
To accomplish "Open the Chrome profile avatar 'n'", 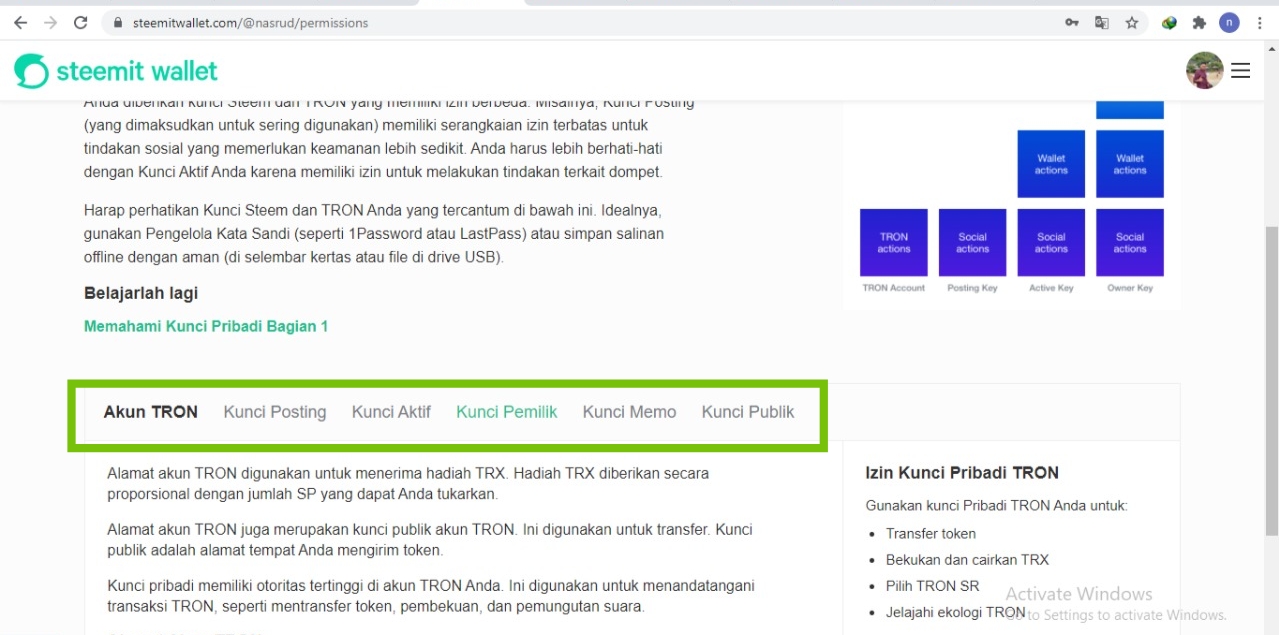I will click(x=1229, y=23).
